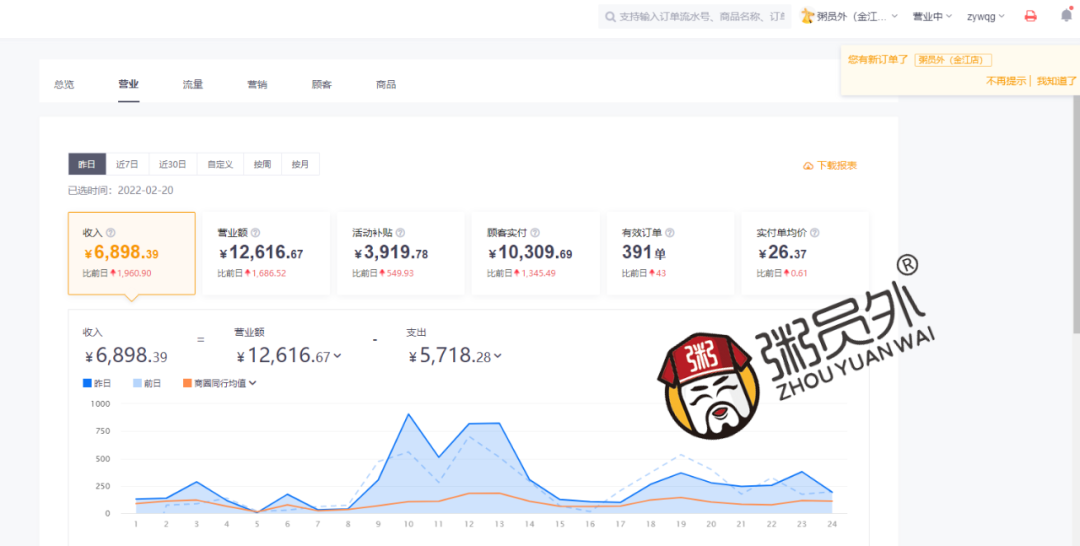
Task: Toggle the blue 昨日 legend swatch
Action: point(87,384)
